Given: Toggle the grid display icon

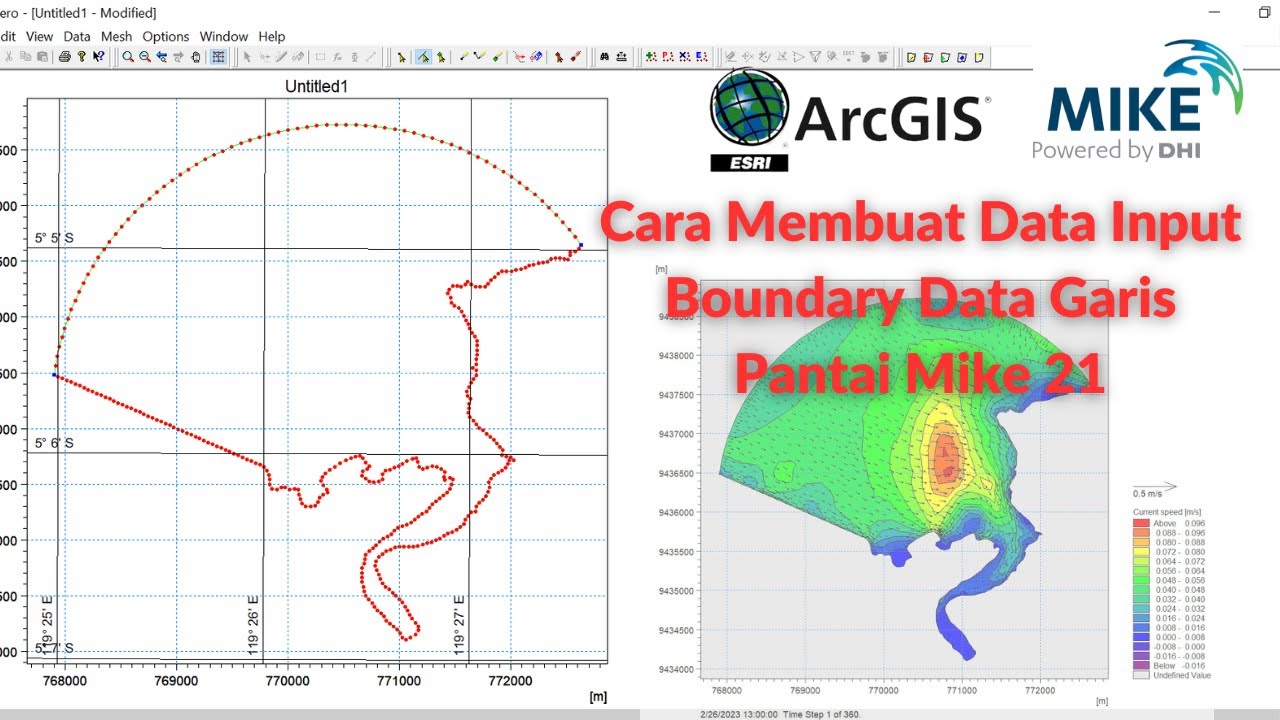Looking at the screenshot, I should pyautogui.click(x=219, y=57).
